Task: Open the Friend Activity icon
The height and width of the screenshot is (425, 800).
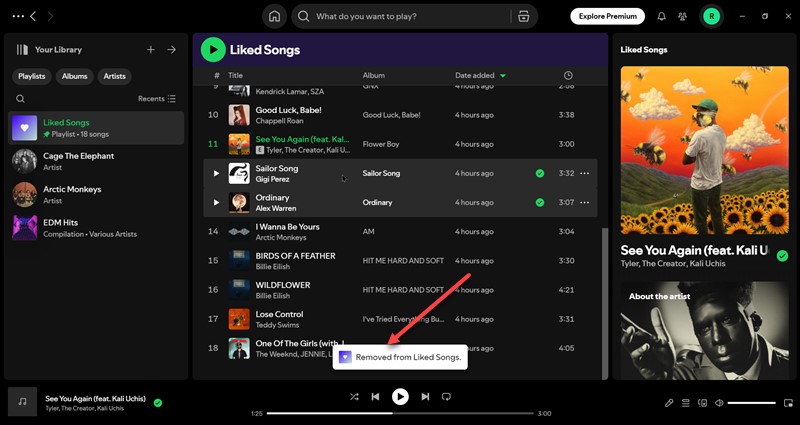Action: click(683, 16)
